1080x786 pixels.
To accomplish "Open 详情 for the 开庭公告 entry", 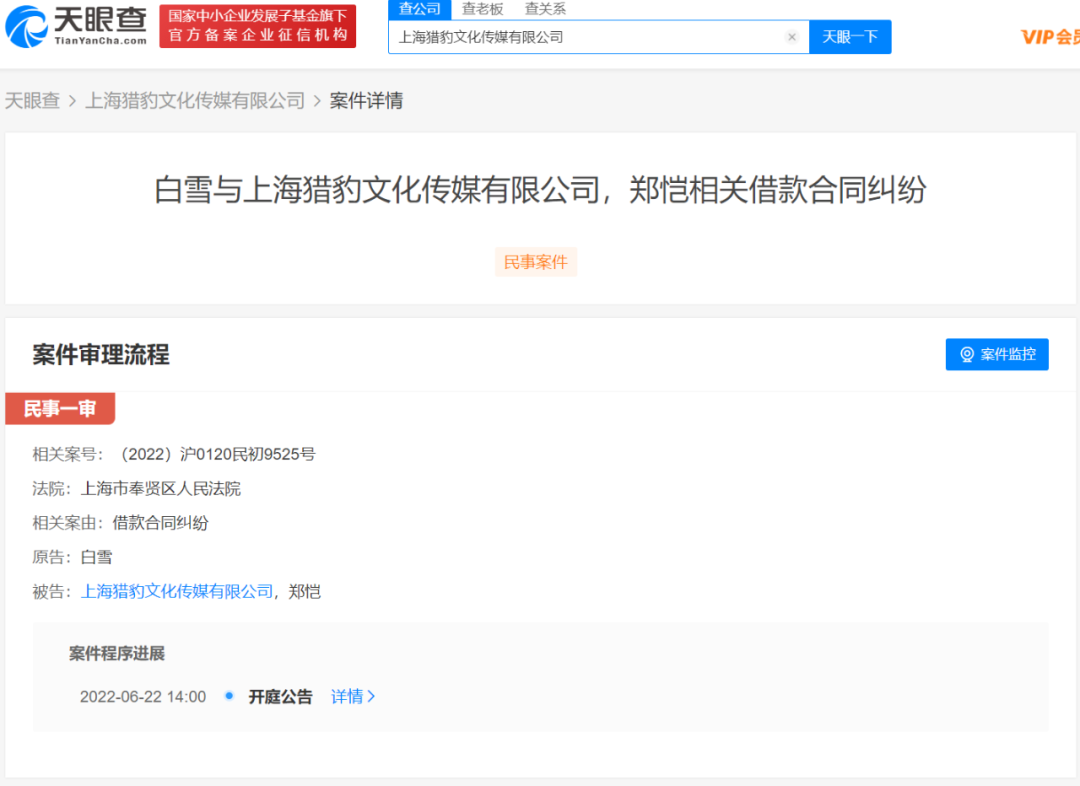I will coord(353,697).
